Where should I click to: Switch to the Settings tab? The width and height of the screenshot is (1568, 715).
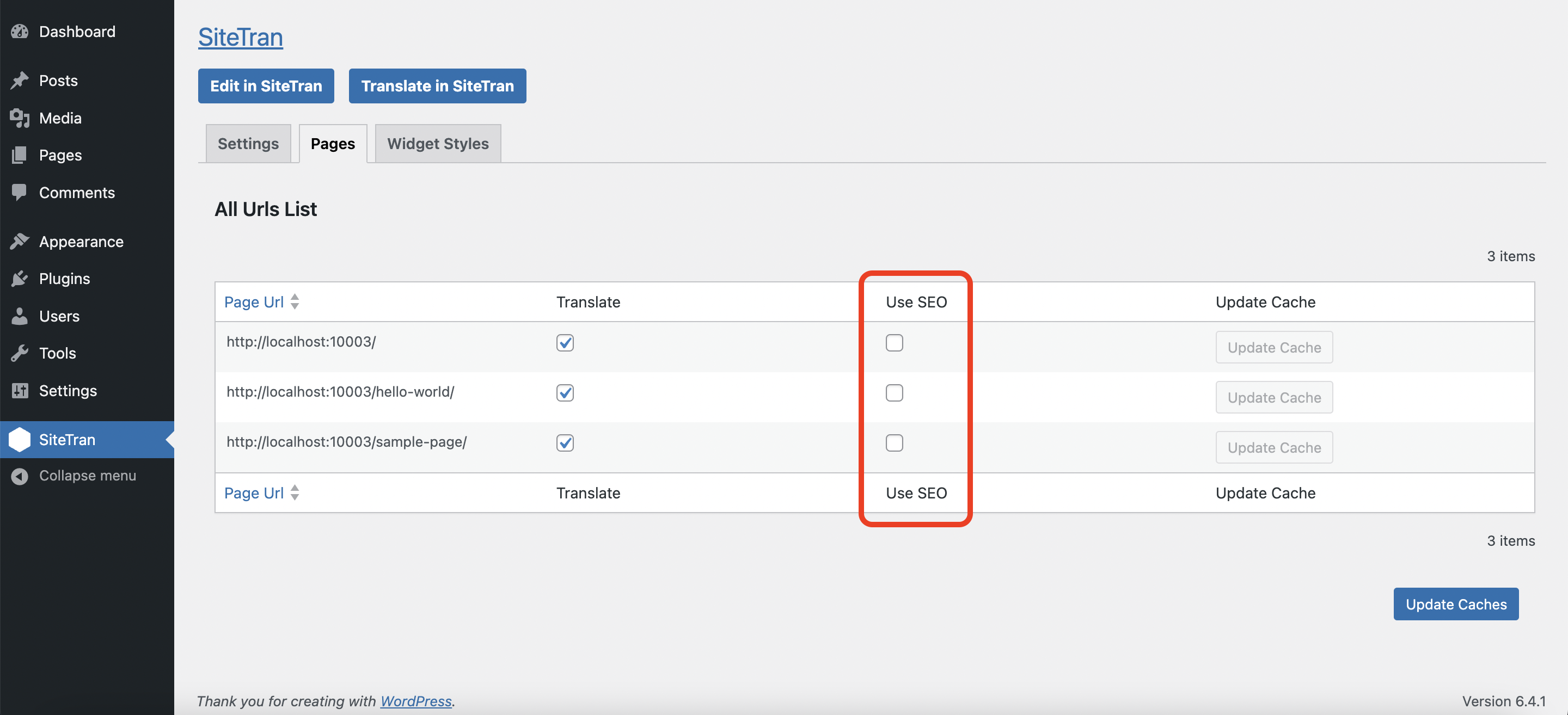coord(248,144)
